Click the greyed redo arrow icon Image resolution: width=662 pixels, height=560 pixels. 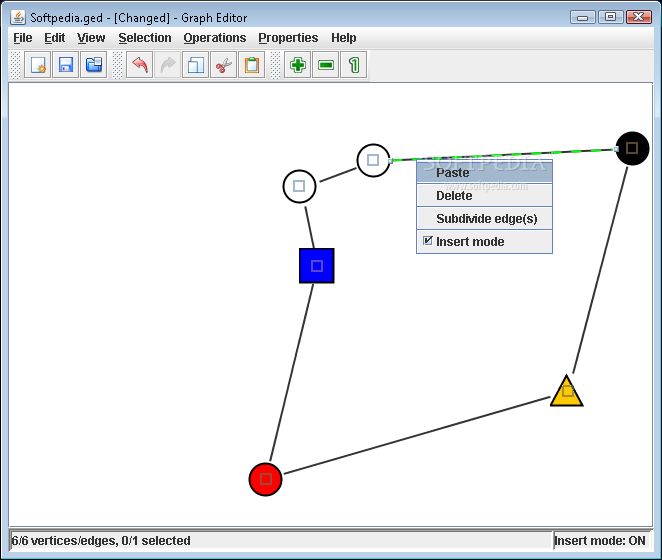168,65
